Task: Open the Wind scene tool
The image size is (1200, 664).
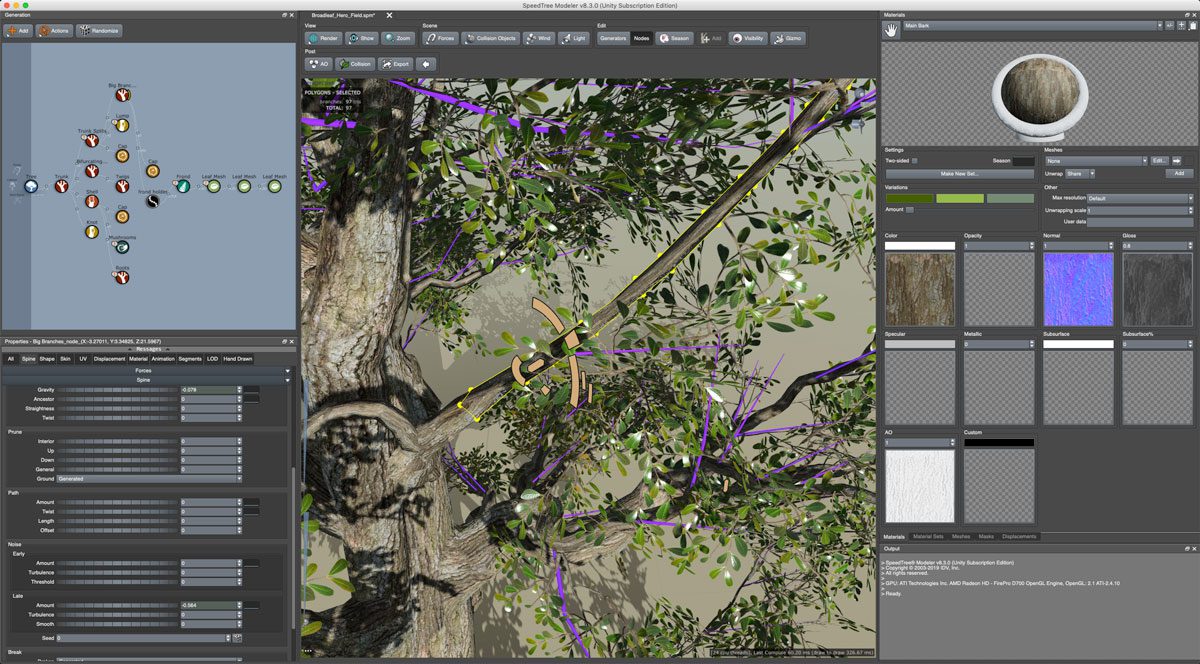Action: [x=538, y=38]
